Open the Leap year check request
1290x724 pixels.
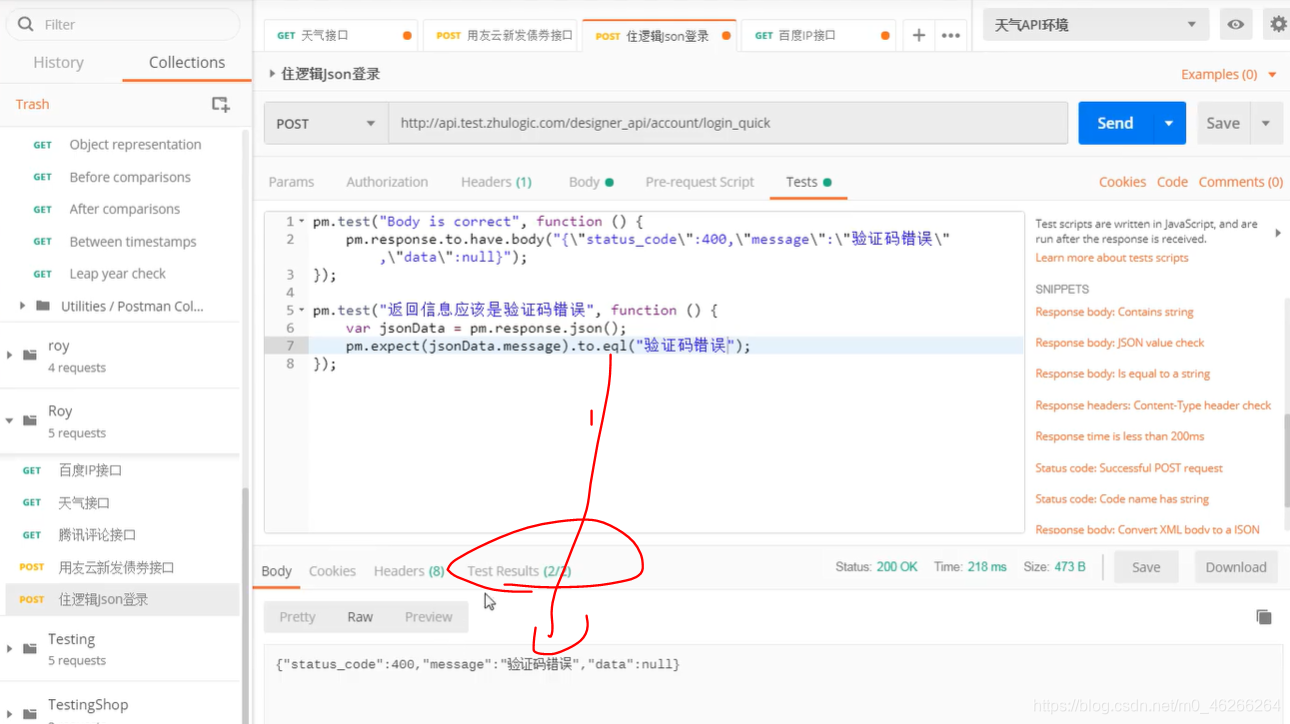tap(117, 274)
